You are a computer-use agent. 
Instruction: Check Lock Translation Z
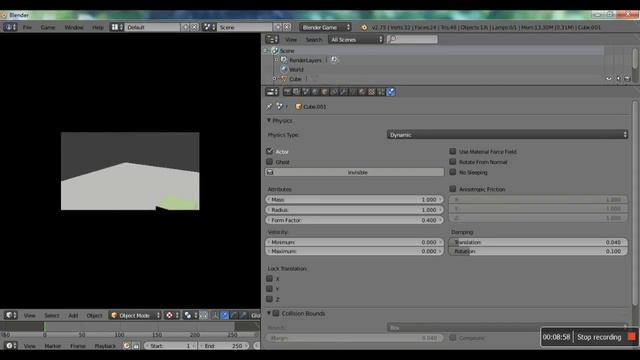coord(269,299)
